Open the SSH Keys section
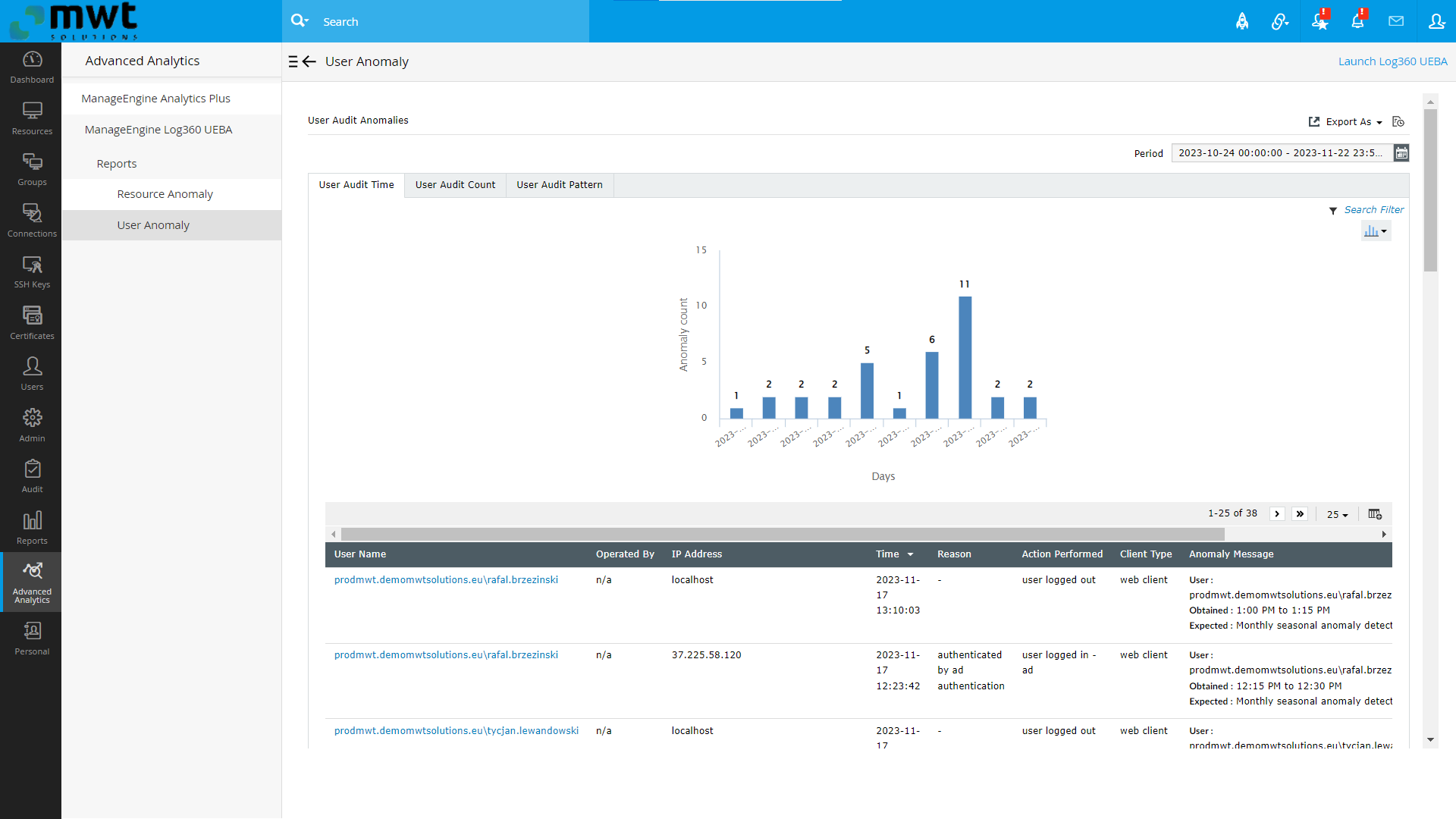The image size is (1456, 819). pos(31,271)
